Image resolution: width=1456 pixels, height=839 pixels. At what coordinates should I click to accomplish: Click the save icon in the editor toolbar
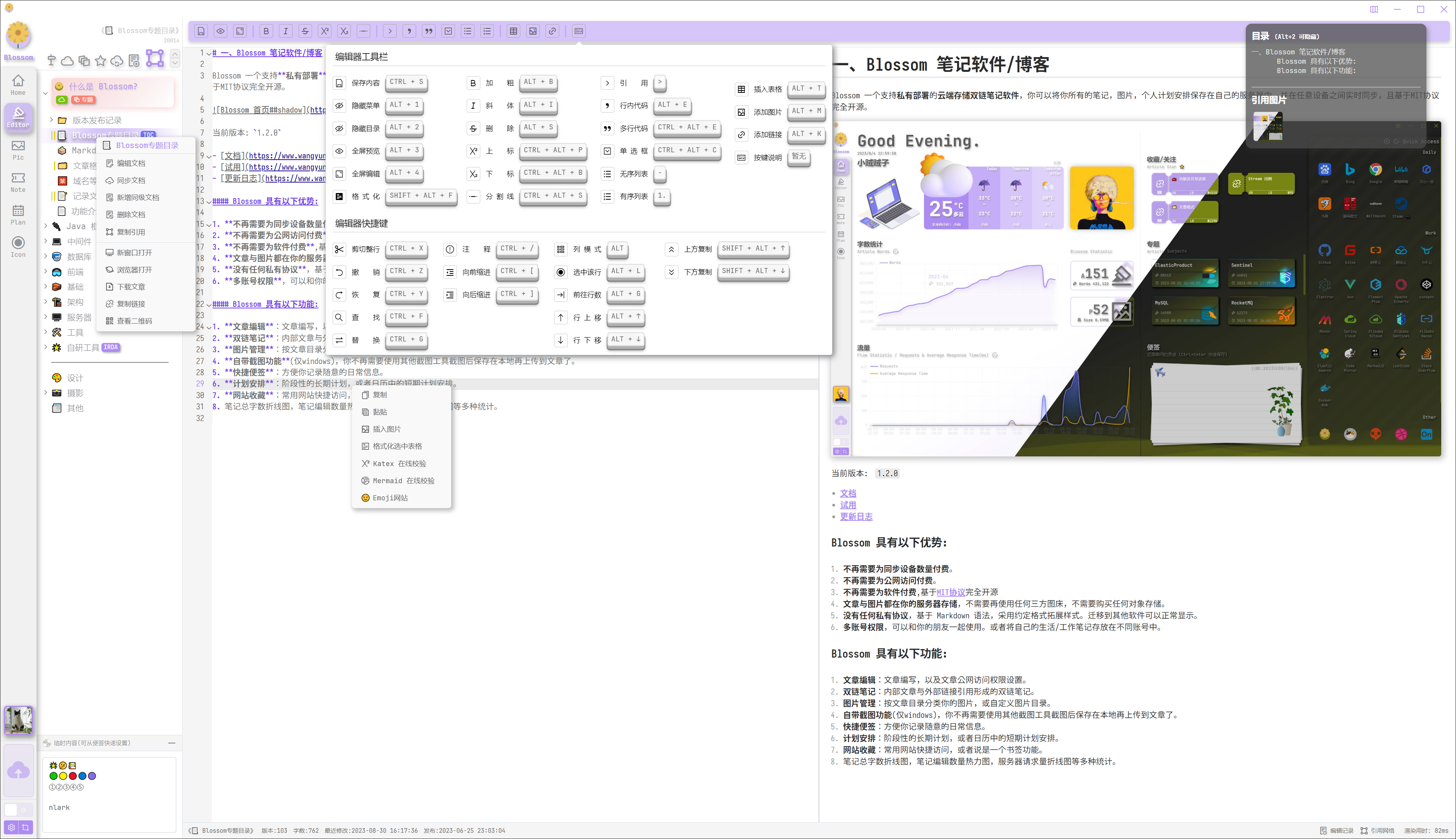coord(201,31)
